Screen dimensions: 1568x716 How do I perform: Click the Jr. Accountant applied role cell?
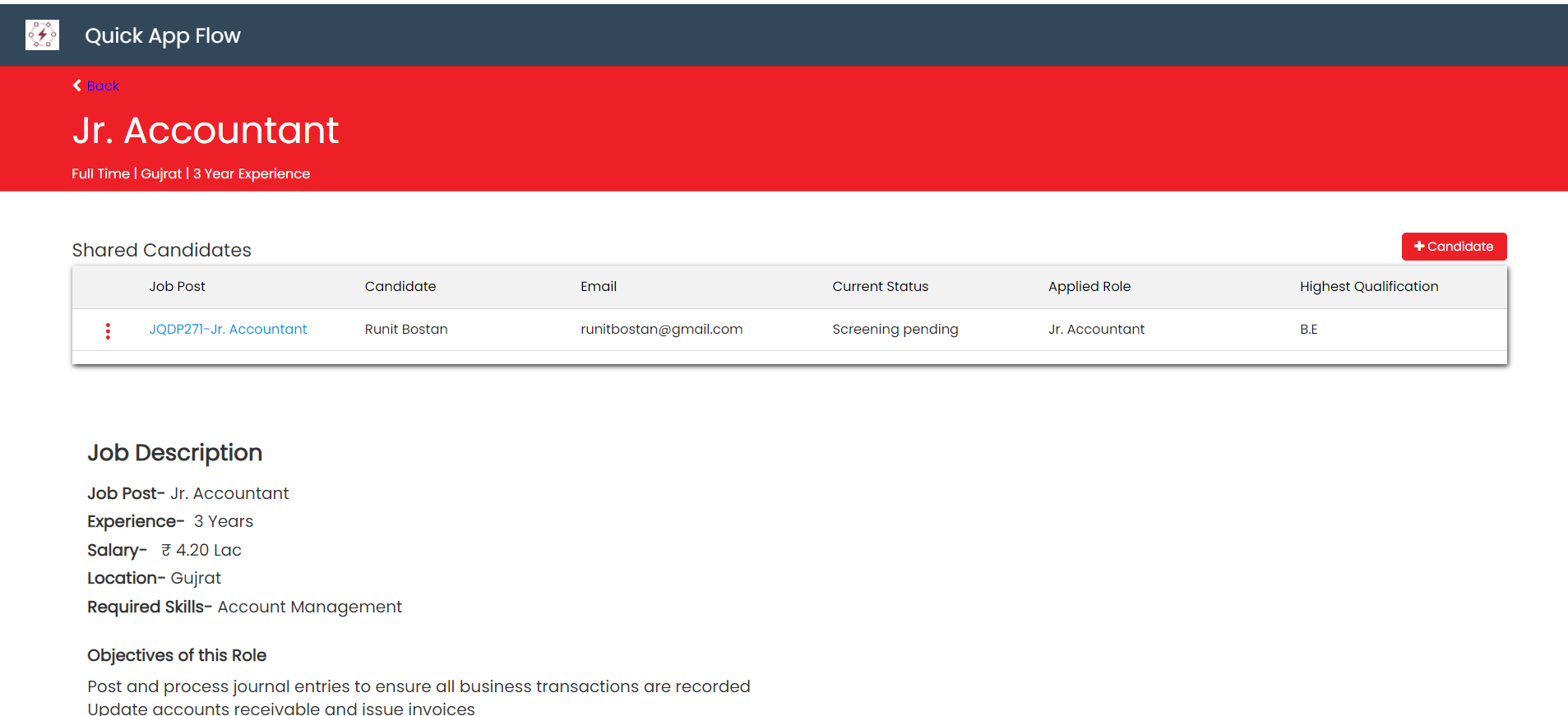1096,330
